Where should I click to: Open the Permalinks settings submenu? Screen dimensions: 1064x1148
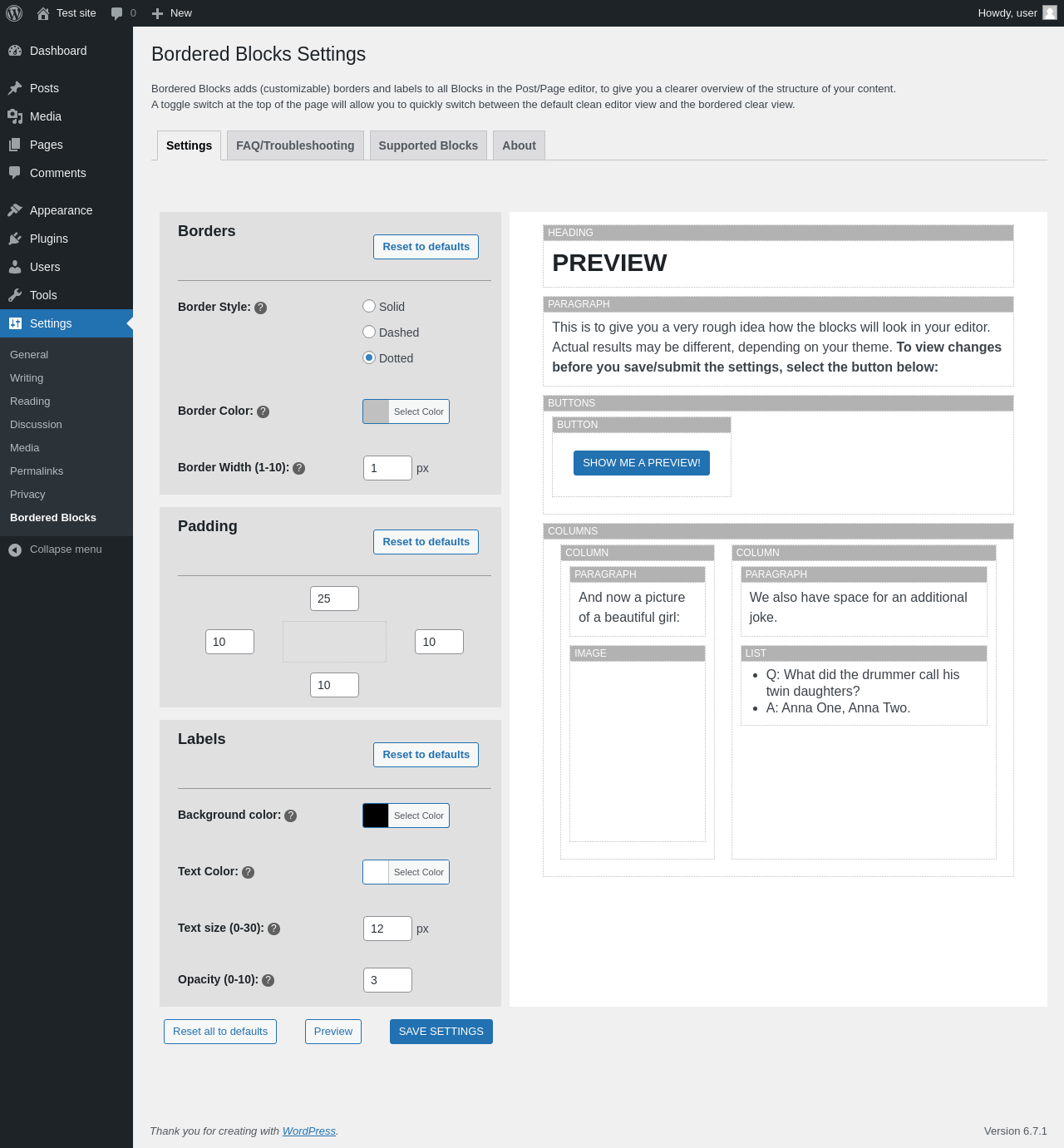tap(37, 471)
